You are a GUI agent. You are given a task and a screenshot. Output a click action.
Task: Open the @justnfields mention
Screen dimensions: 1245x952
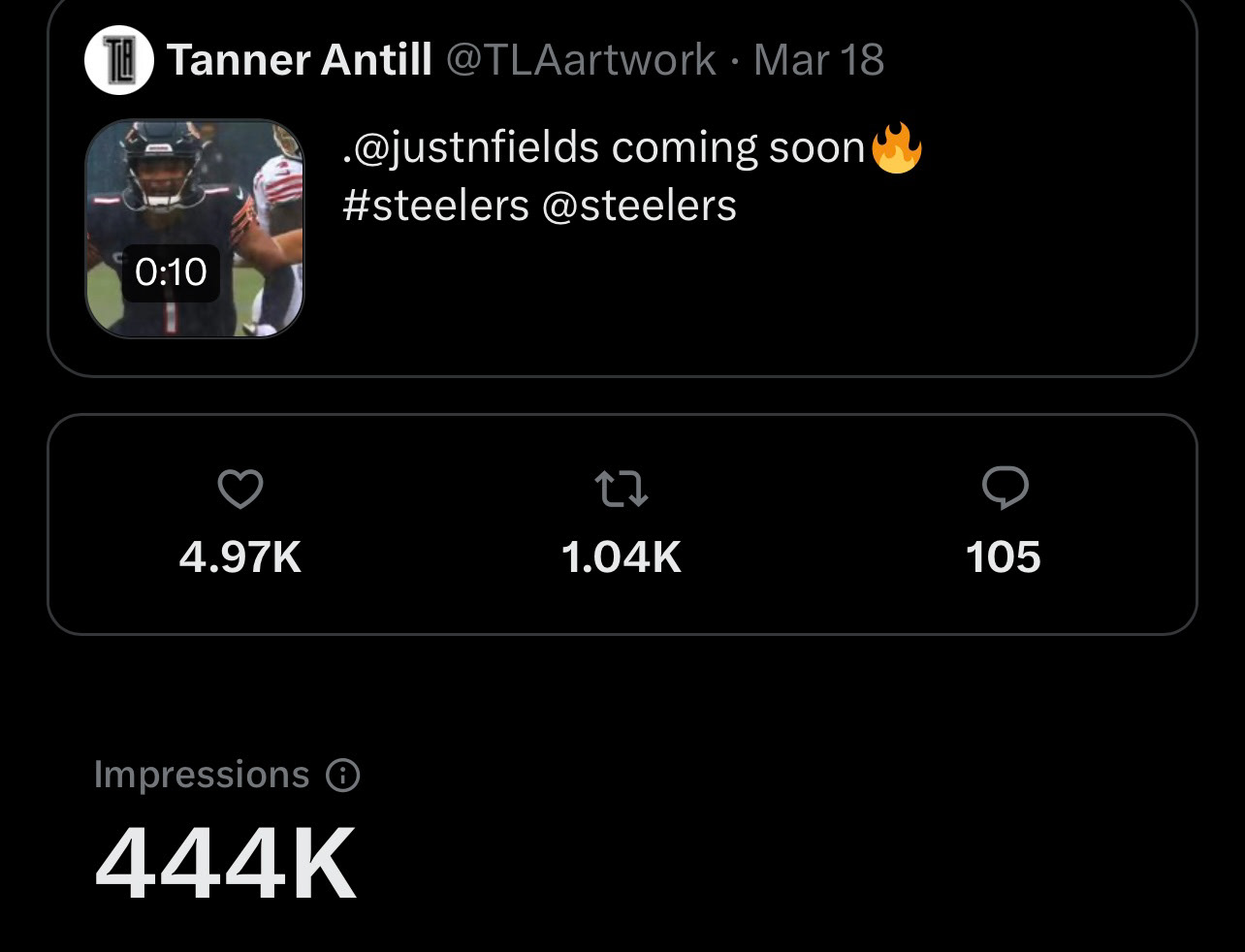[471, 148]
